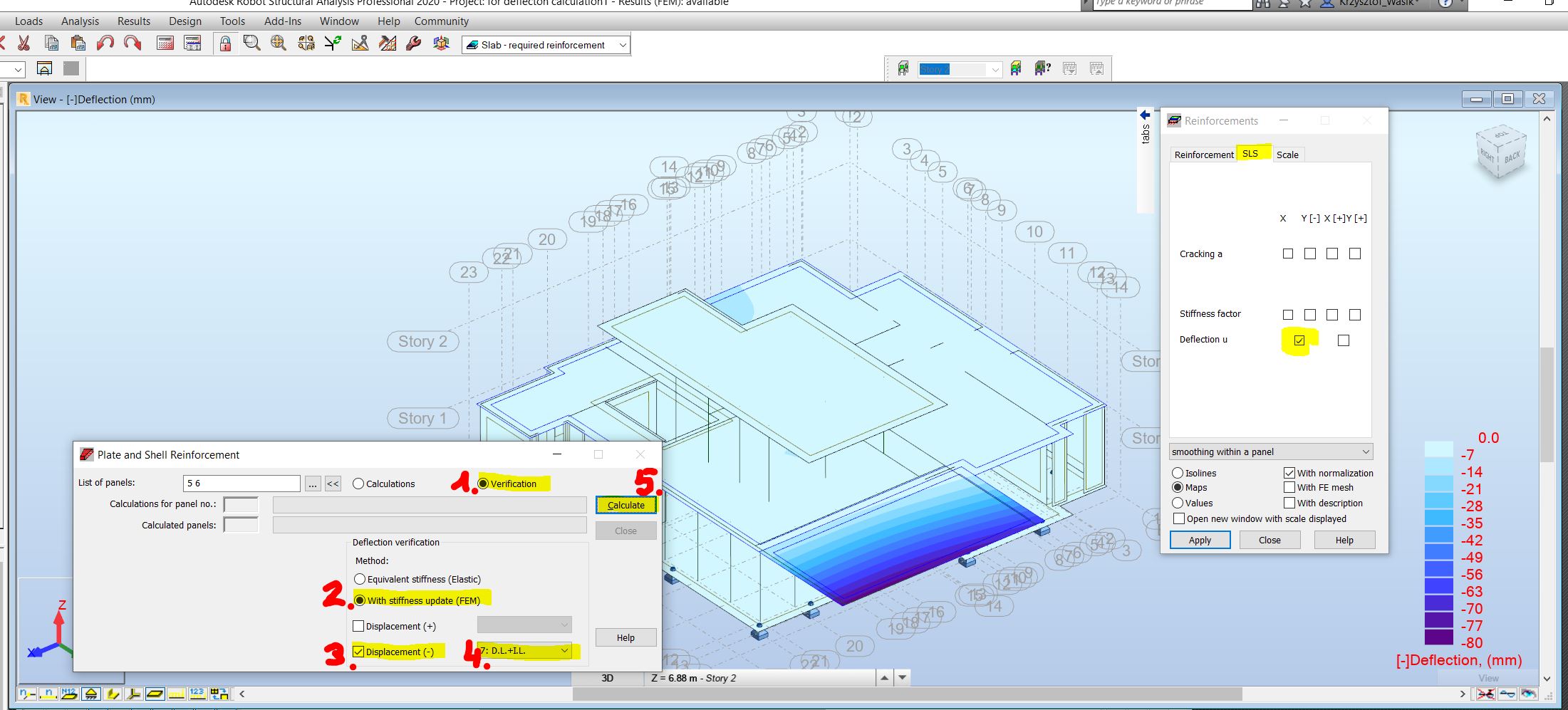Activate the lock/freeze results icon
The width and height of the screenshot is (1568, 710).
tap(225, 43)
